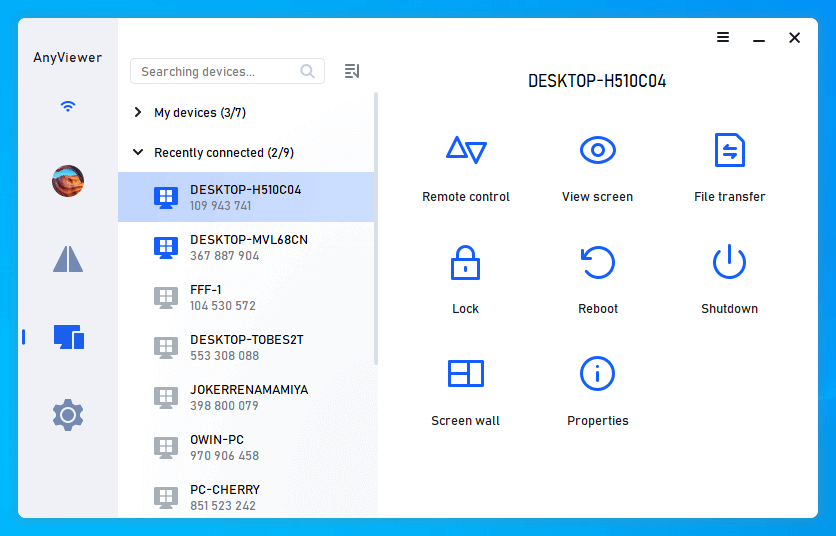Open View screen eye icon
This screenshot has width=836, height=536.
(598, 150)
